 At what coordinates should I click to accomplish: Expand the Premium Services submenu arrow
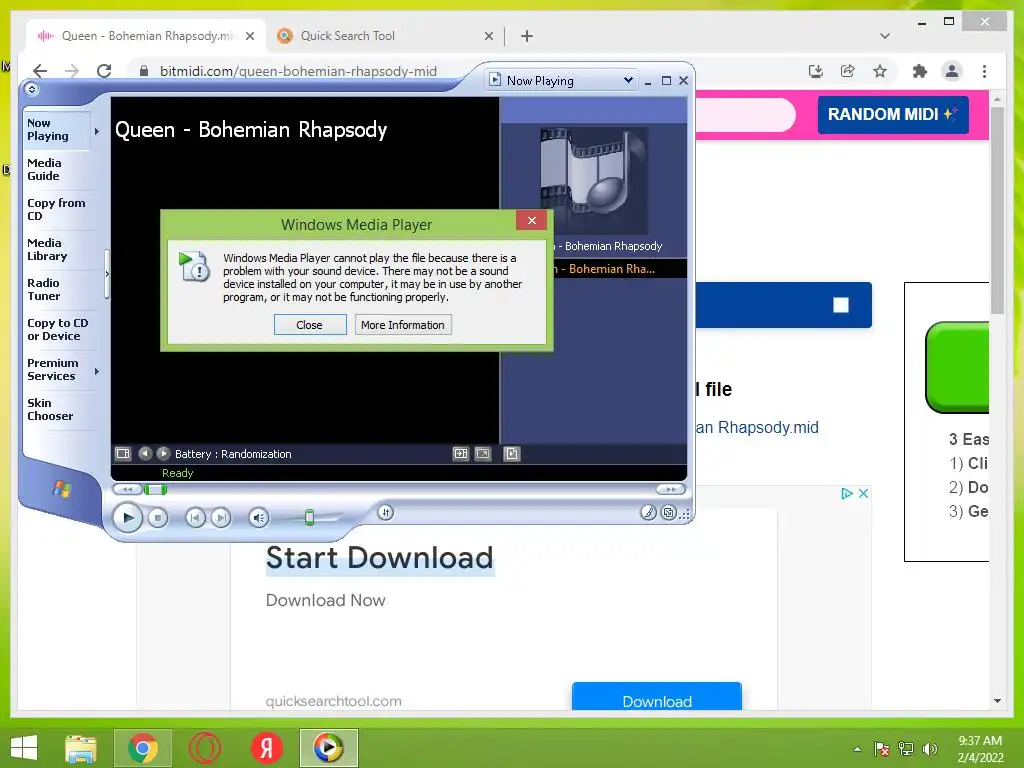pyautogui.click(x=97, y=371)
